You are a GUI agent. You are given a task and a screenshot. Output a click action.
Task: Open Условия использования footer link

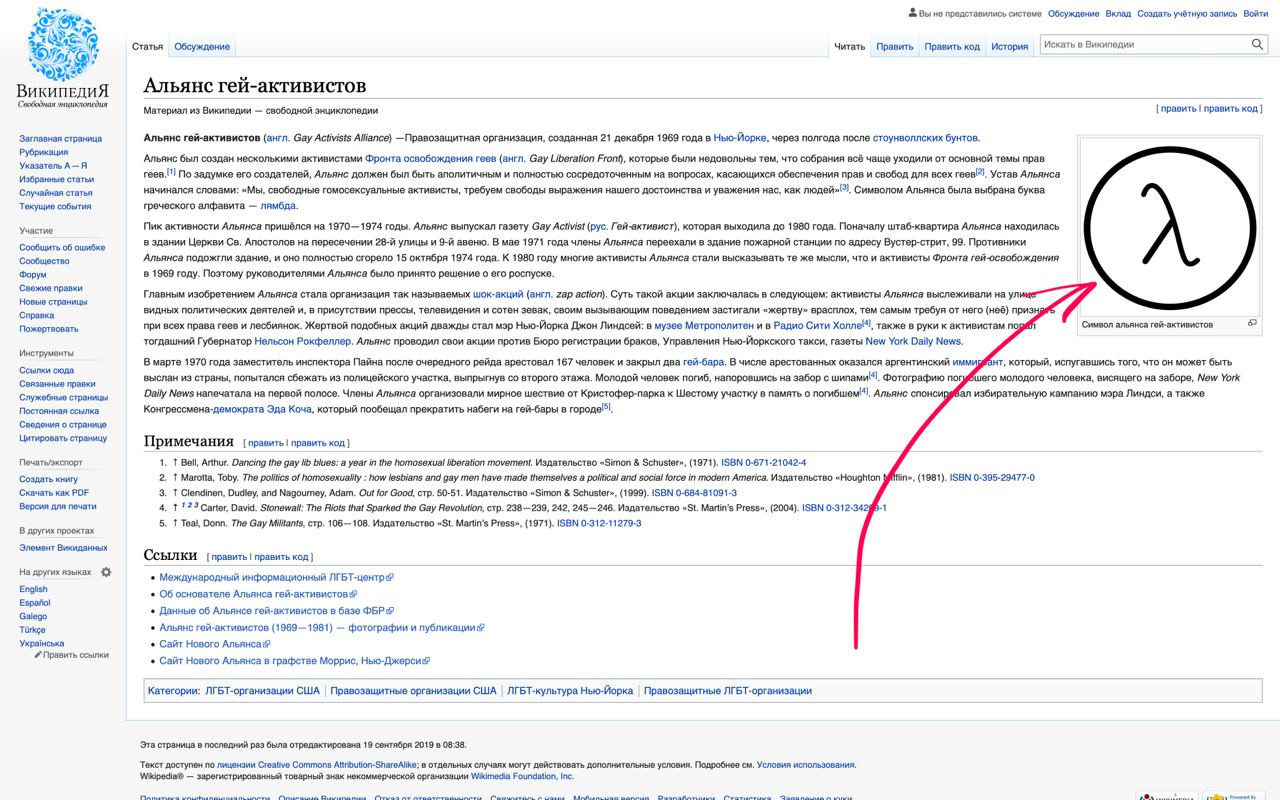[x=806, y=765]
